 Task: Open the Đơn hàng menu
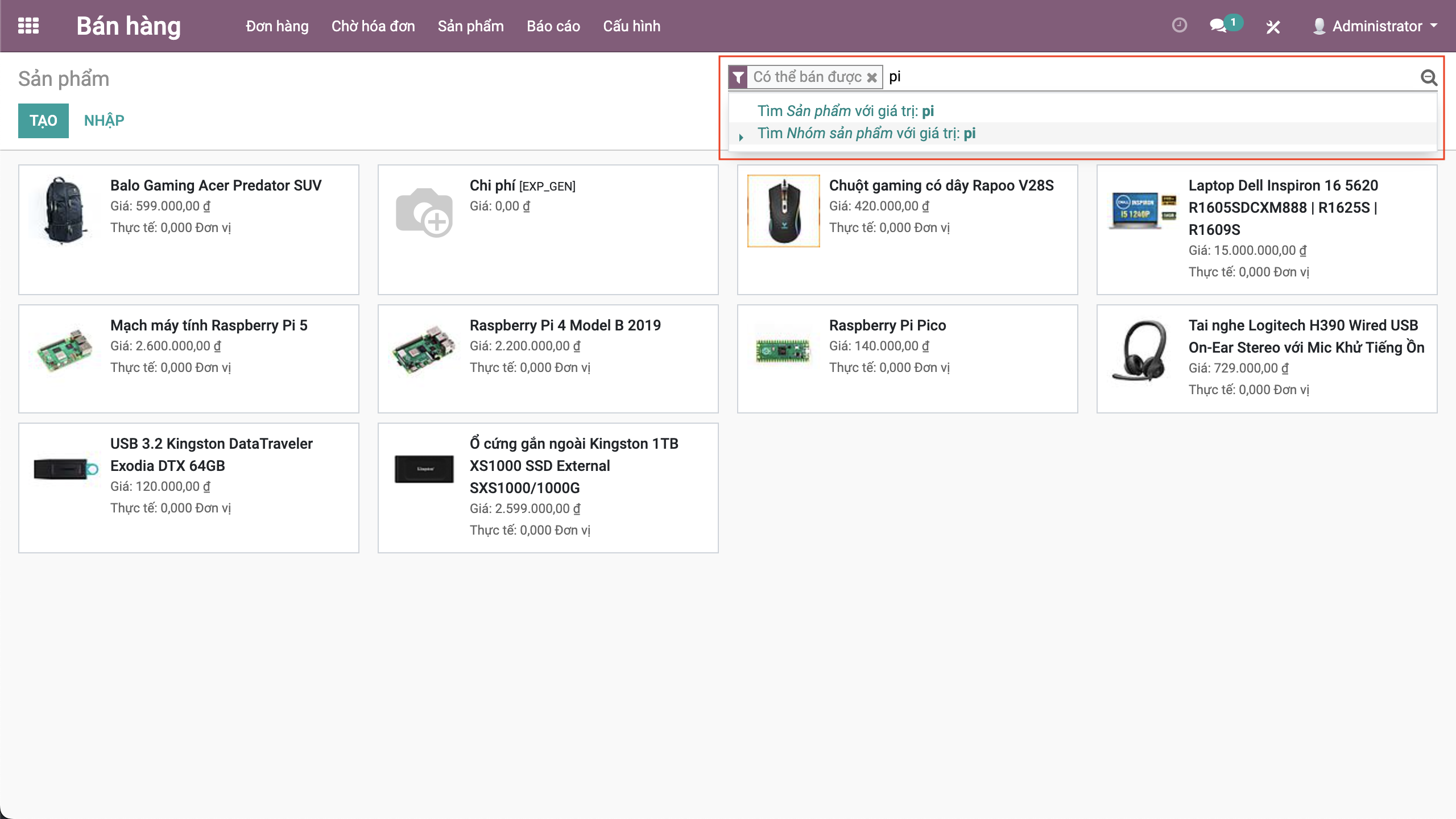pos(277,26)
